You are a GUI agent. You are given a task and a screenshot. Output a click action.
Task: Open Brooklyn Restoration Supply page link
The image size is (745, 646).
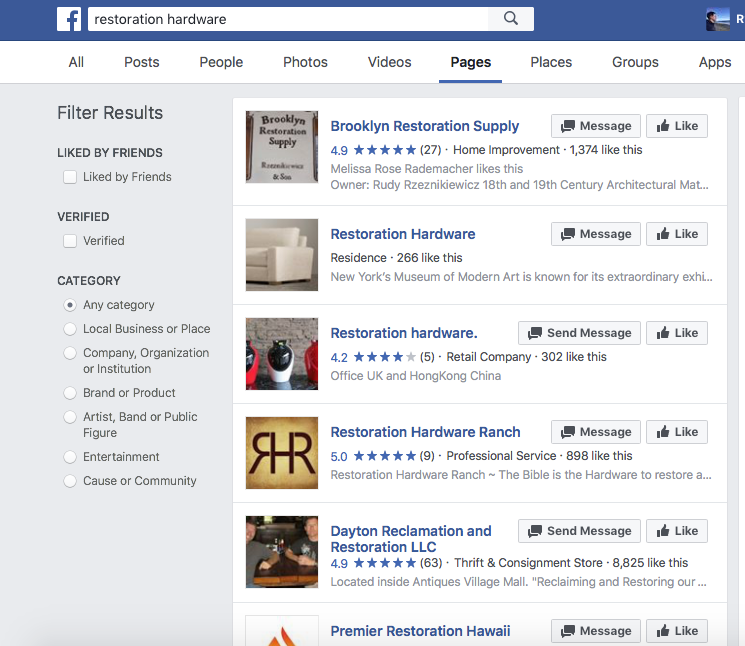[424, 126]
